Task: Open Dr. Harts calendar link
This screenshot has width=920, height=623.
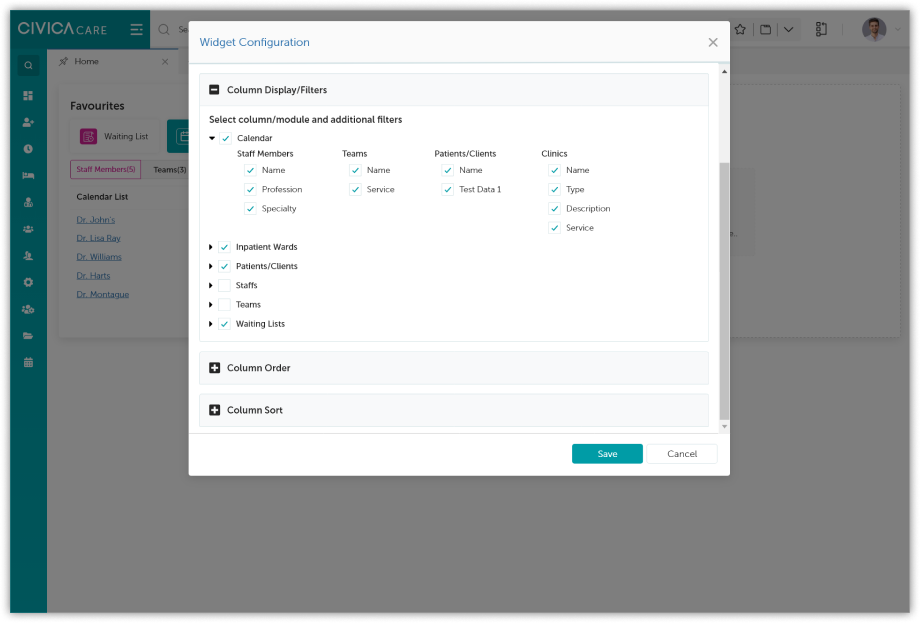Action: (93, 276)
